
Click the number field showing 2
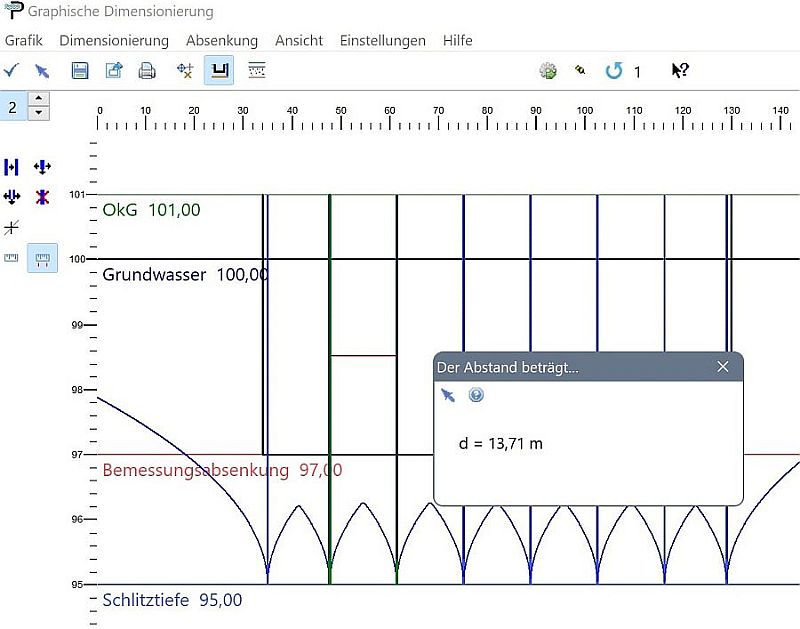point(12,105)
